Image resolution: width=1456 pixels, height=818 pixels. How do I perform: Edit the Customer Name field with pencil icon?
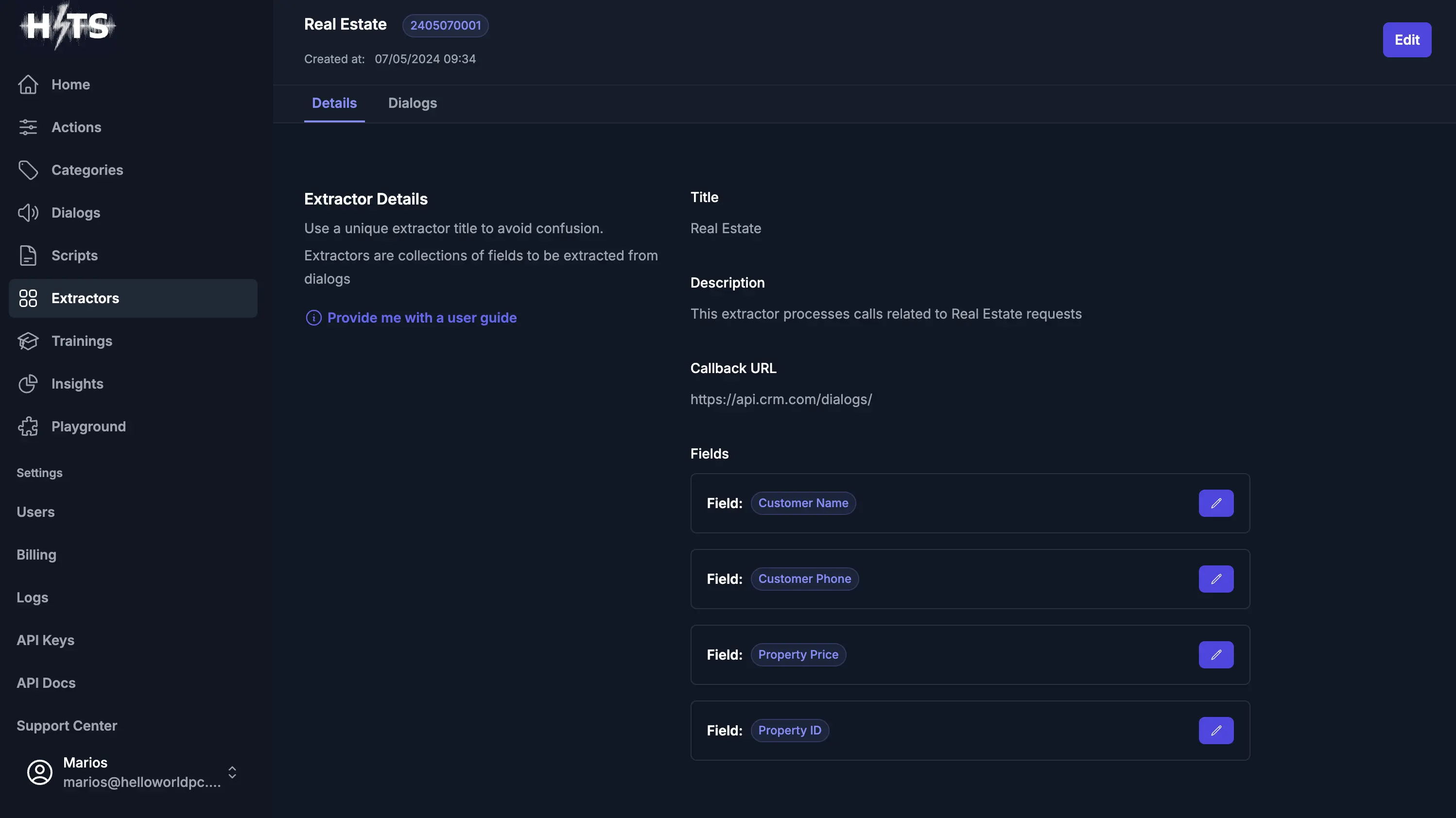1216,503
